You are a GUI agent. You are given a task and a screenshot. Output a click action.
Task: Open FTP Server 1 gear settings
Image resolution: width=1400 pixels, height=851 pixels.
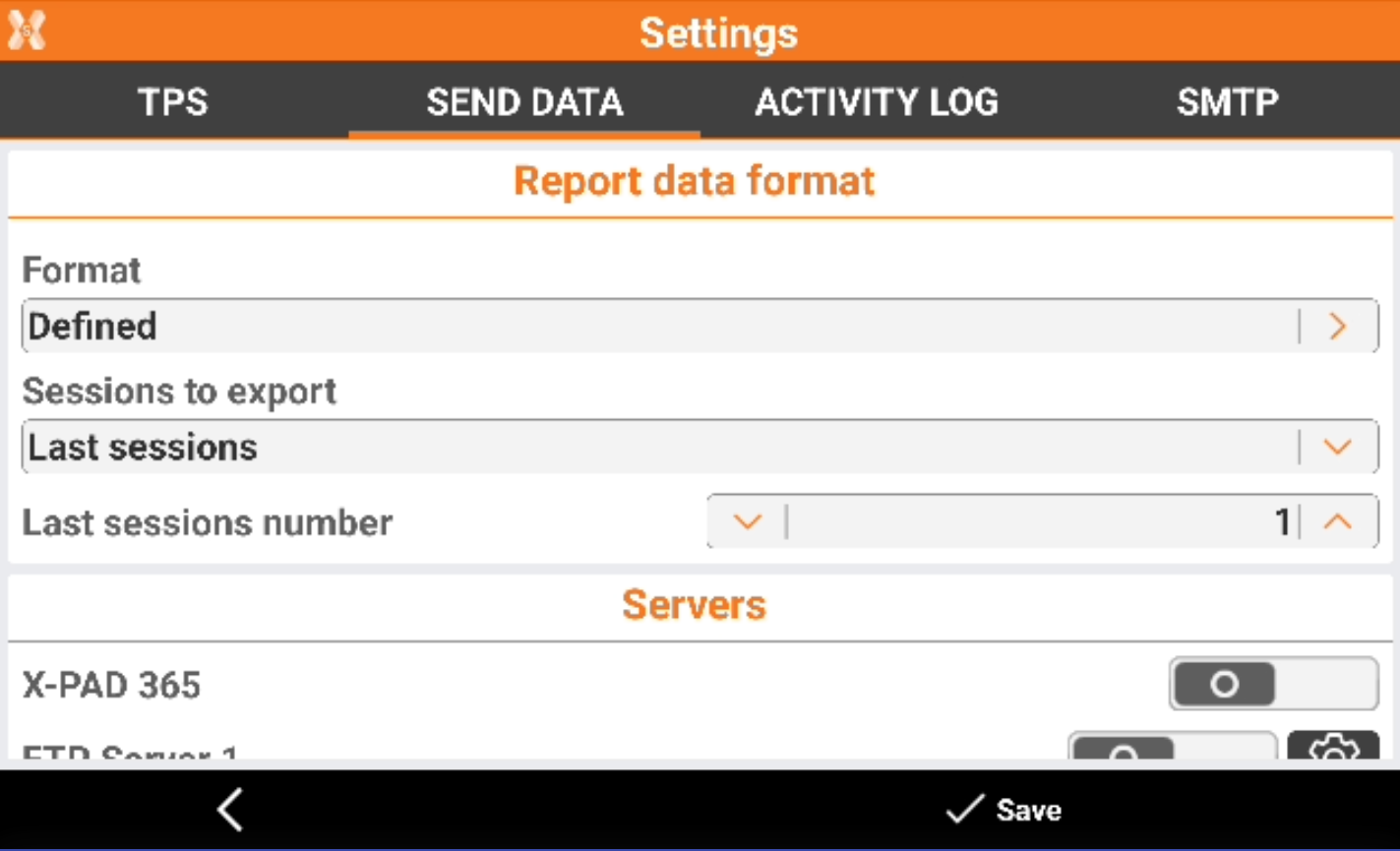click(x=1332, y=749)
